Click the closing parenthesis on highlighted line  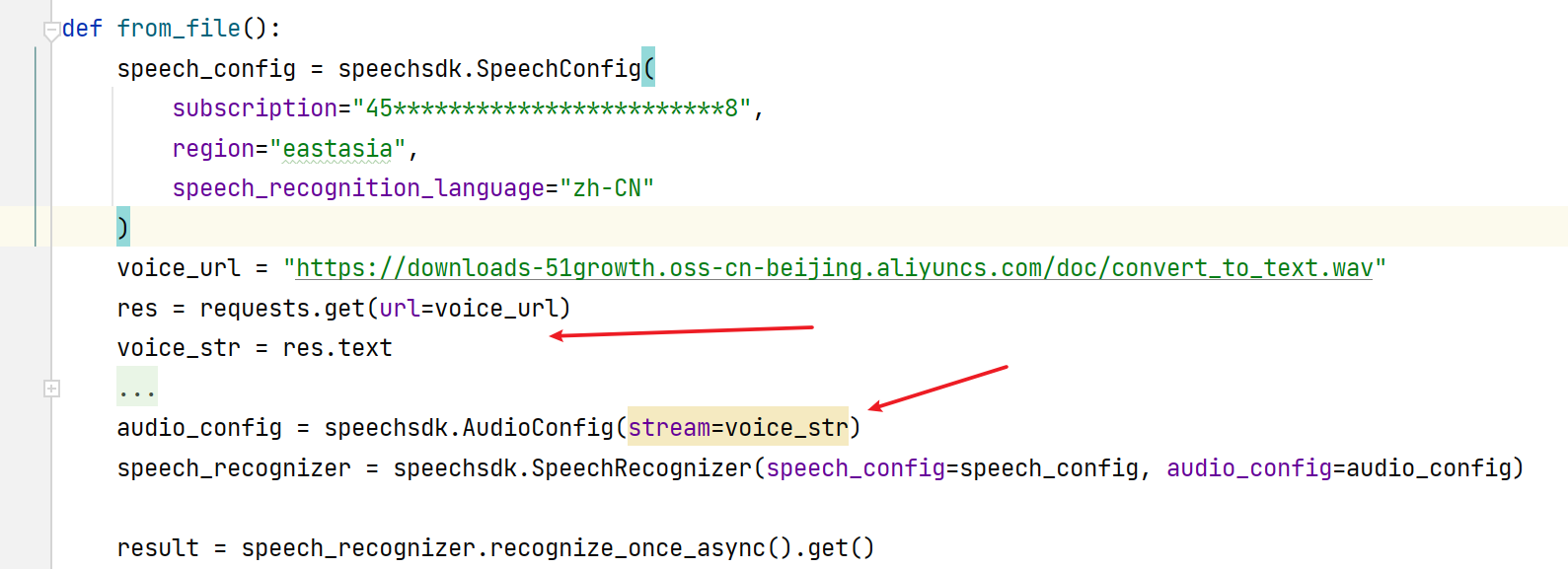pos(122,228)
